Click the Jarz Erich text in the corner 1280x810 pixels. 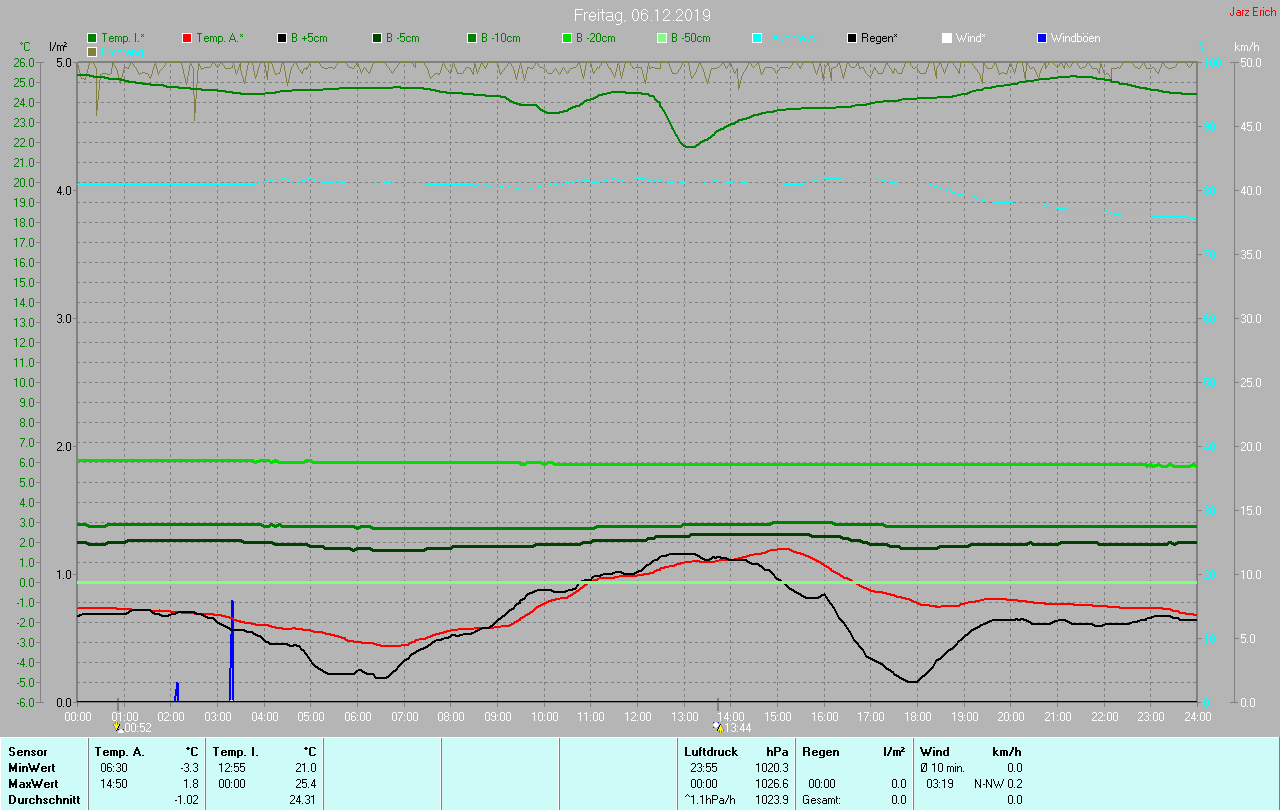(x=1252, y=13)
